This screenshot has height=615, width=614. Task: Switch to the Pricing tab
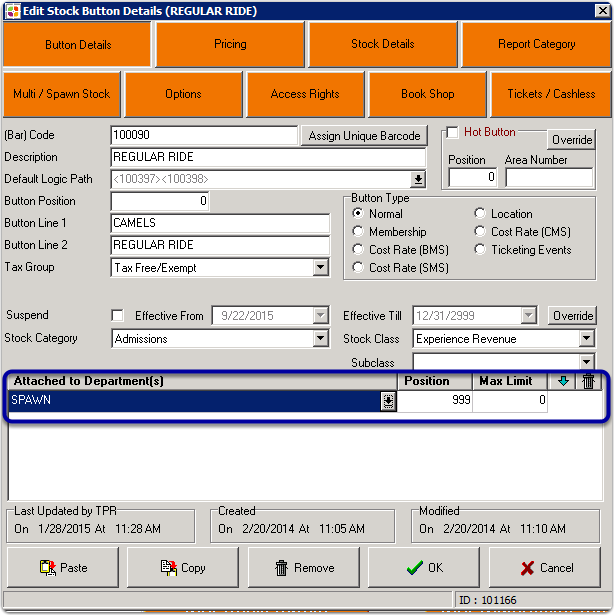[230, 44]
